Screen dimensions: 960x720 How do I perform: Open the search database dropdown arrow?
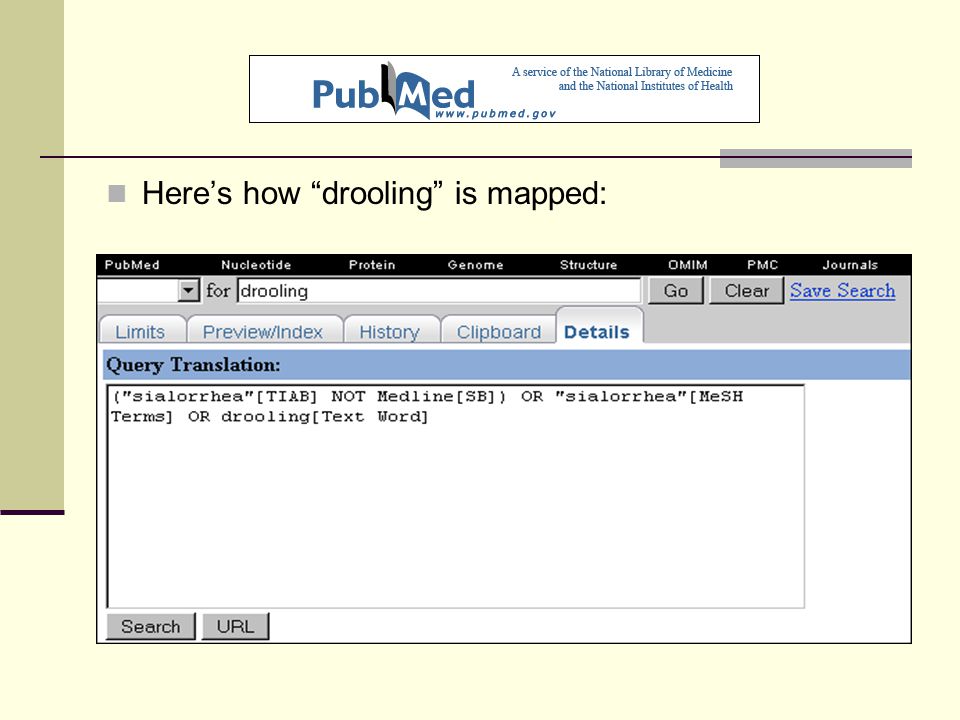pos(189,290)
